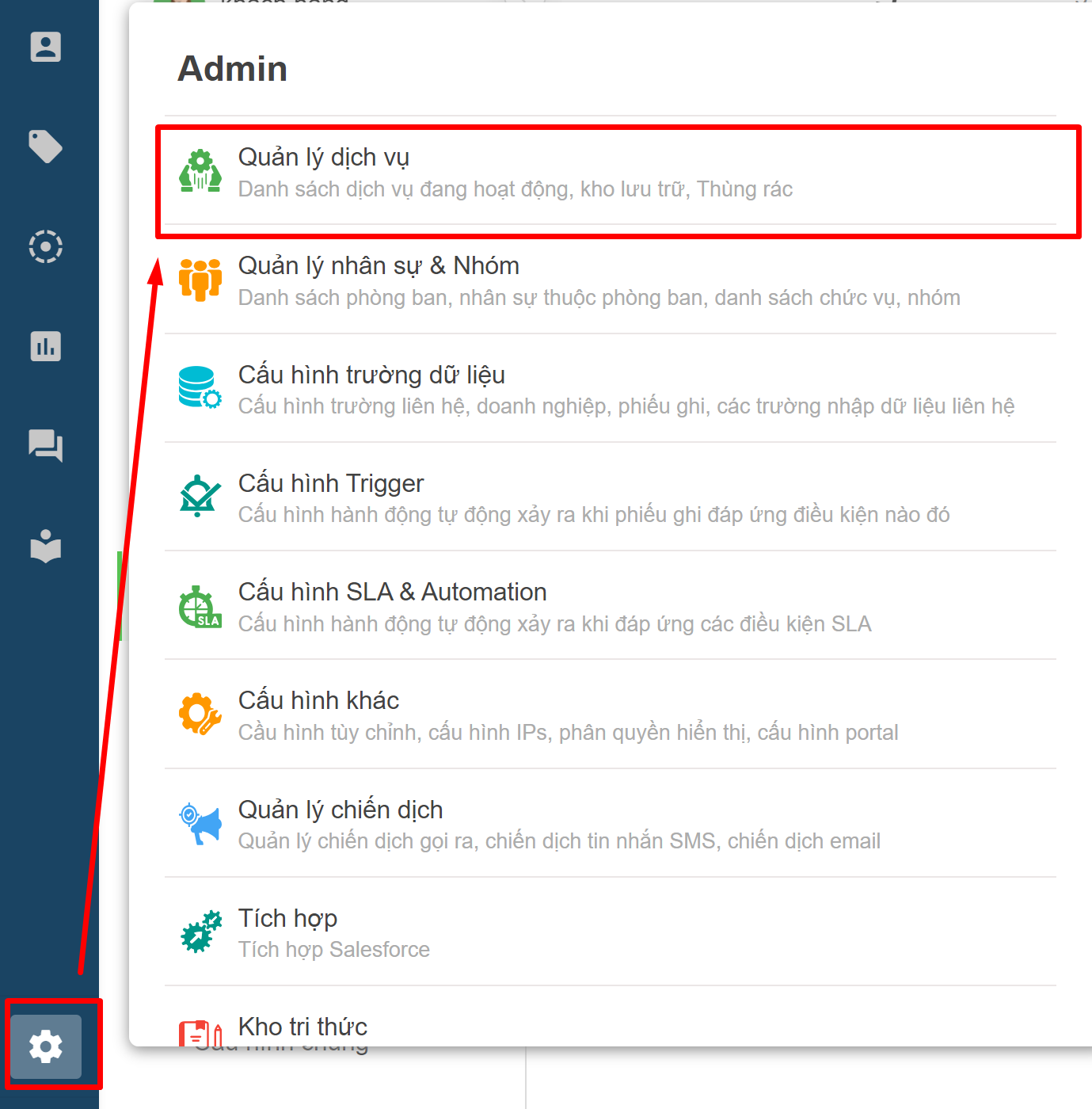Click the green gears icon of Tích hợp

click(200, 932)
